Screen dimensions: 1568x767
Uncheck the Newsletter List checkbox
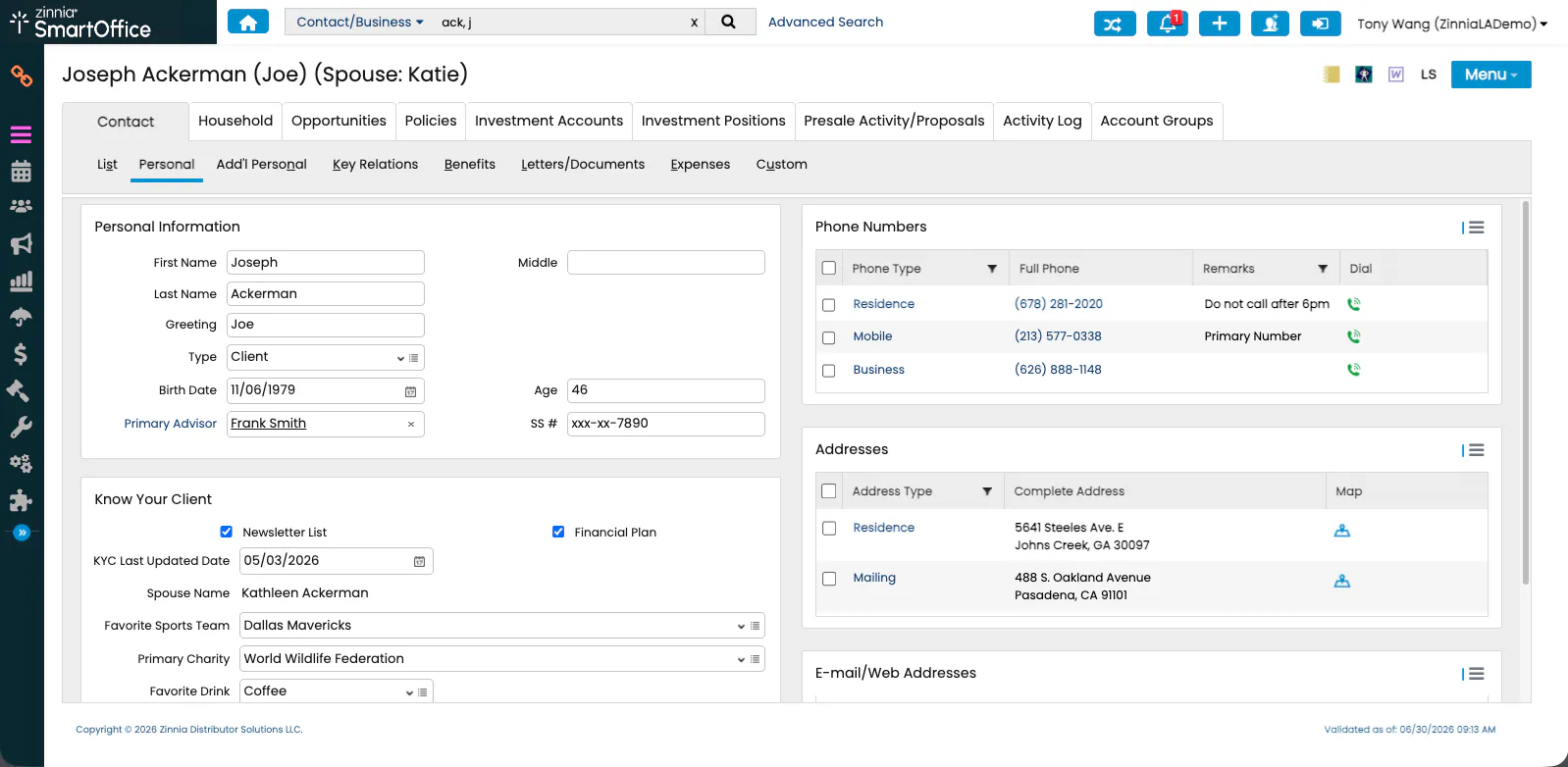coord(227,532)
